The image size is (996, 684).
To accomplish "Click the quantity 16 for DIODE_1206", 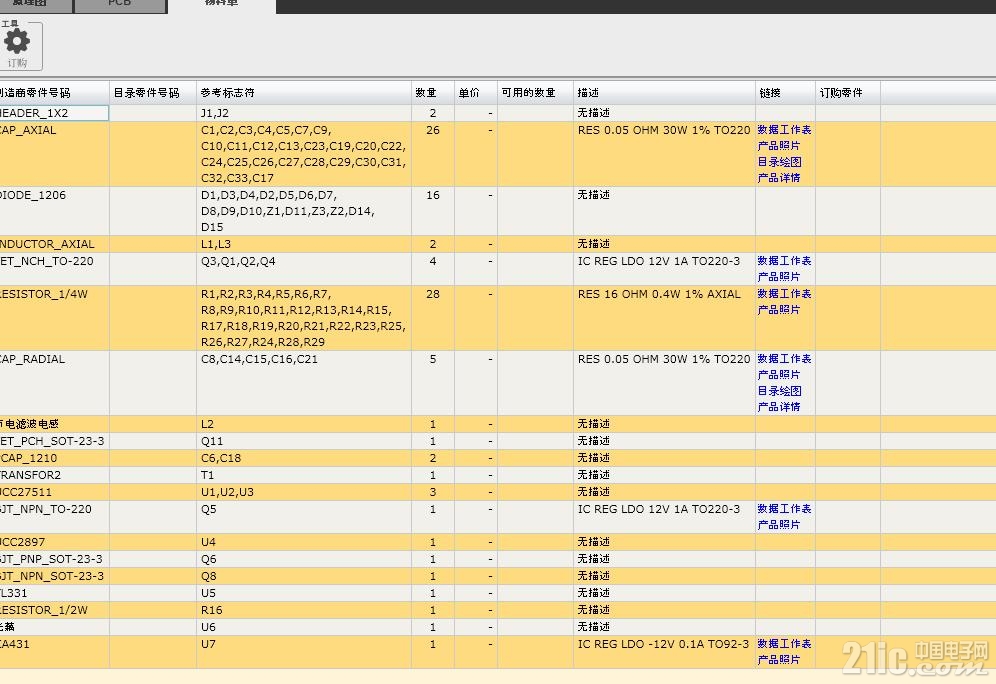I will pyautogui.click(x=433, y=211).
